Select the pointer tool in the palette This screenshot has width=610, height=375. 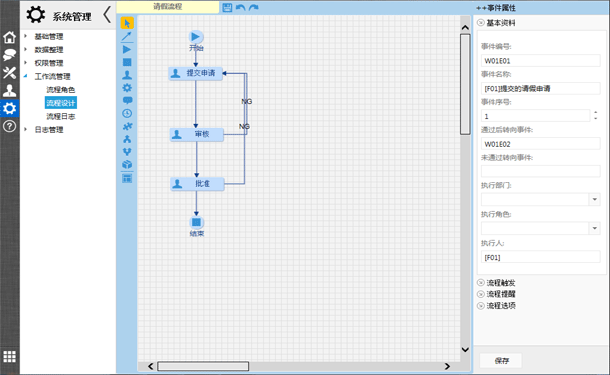[x=127, y=23]
